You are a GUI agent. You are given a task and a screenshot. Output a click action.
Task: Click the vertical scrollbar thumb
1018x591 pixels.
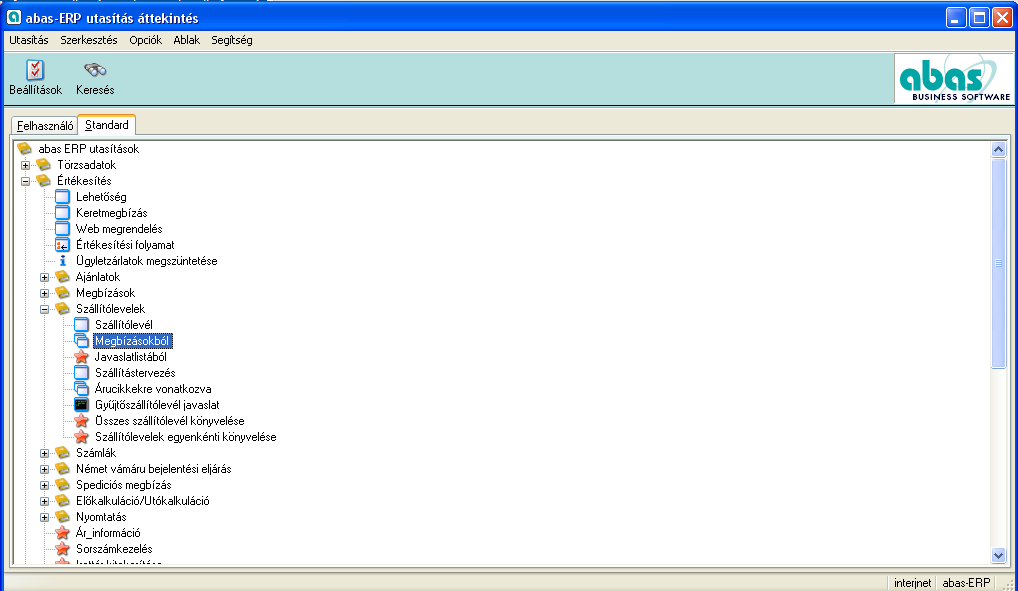(x=999, y=263)
